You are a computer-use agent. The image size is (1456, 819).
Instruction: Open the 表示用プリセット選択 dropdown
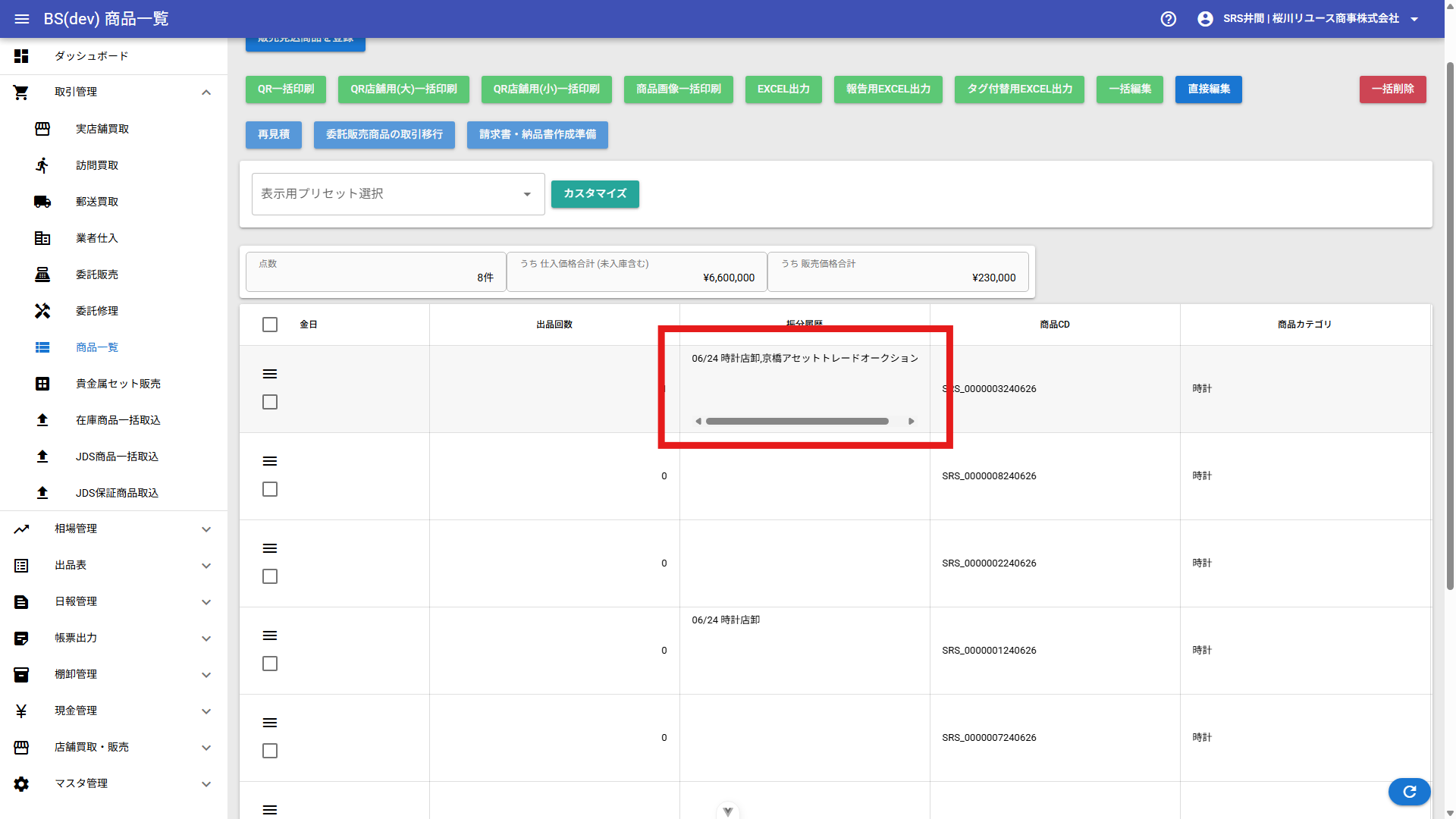pos(398,194)
